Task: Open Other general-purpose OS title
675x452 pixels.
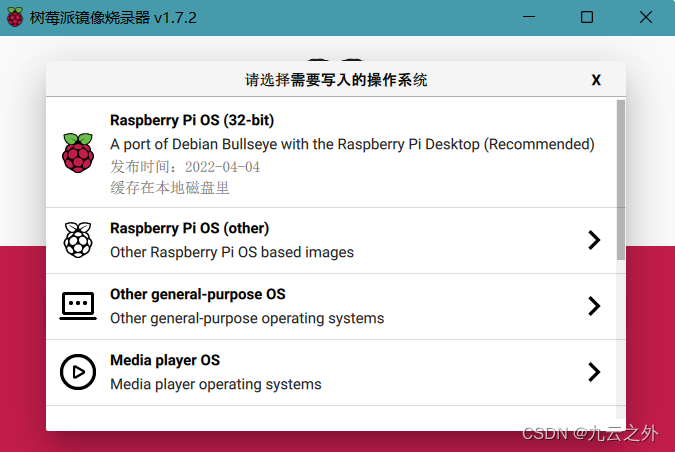Action: [198, 294]
